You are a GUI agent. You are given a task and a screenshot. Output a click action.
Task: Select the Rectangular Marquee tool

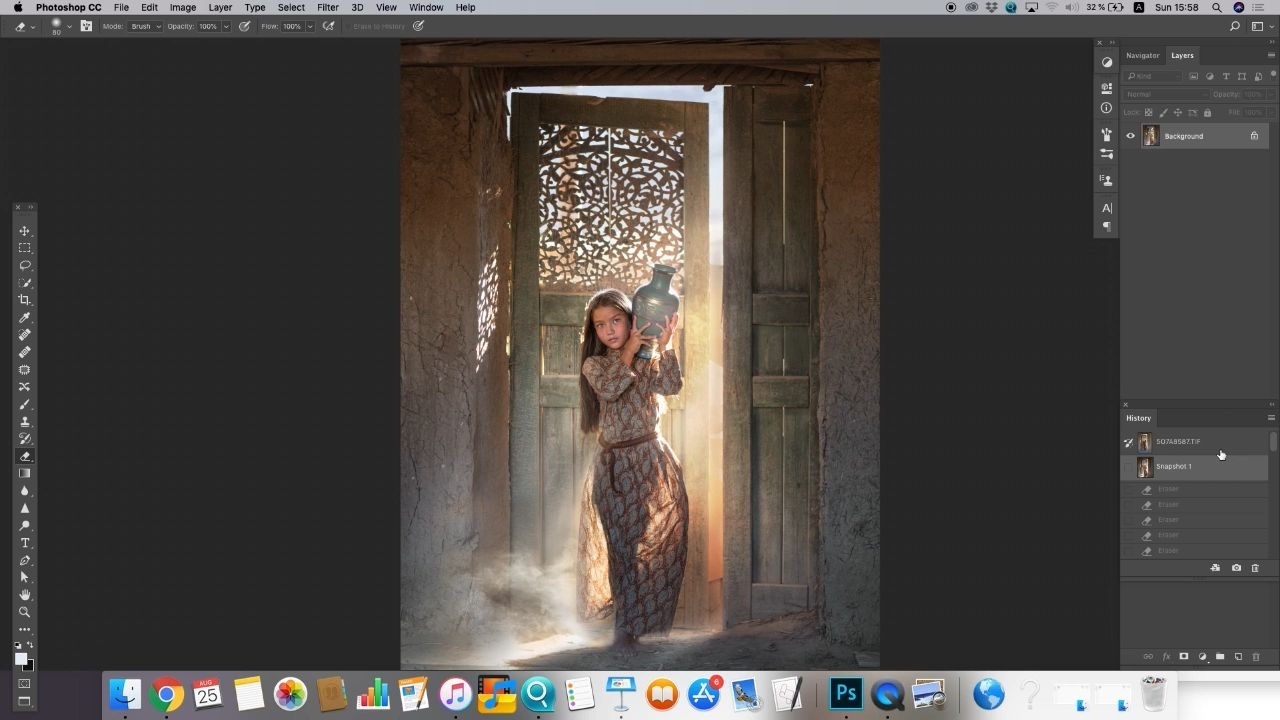tap(25, 248)
